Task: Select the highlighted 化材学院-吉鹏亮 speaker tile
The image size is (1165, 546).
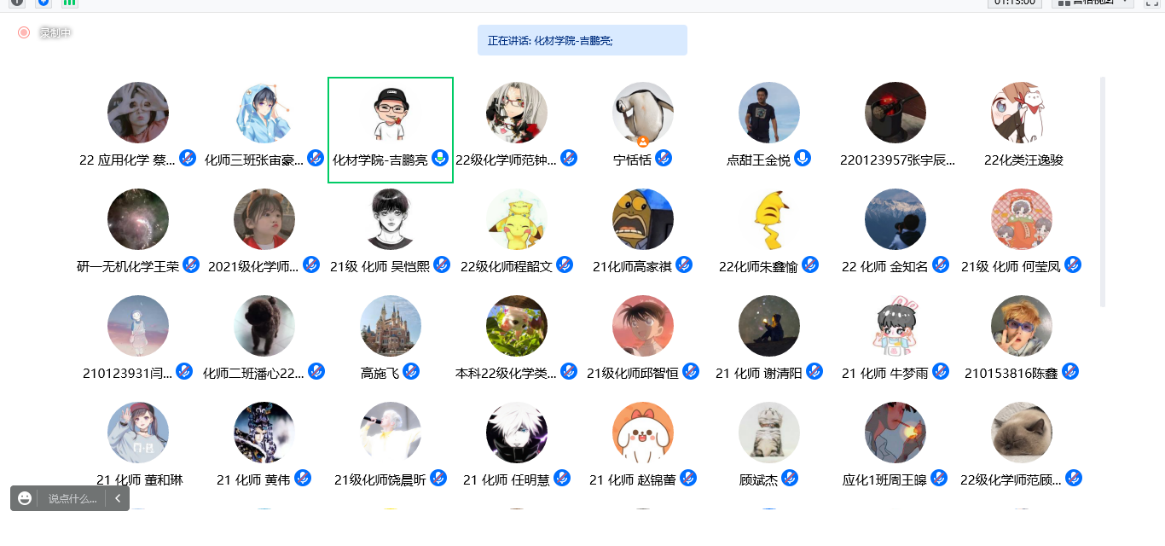Action: 391,130
